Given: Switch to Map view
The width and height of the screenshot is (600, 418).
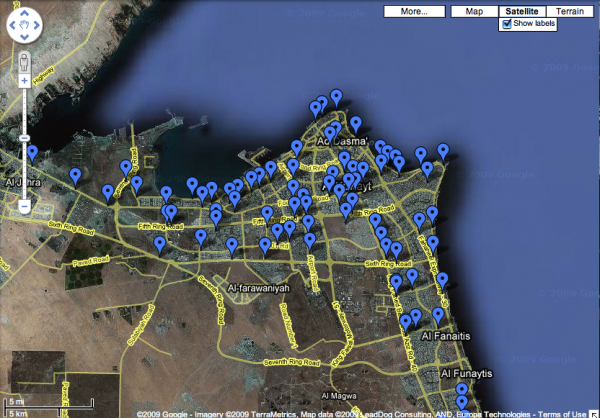Looking at the screenshot, I should tap(474, 11).
